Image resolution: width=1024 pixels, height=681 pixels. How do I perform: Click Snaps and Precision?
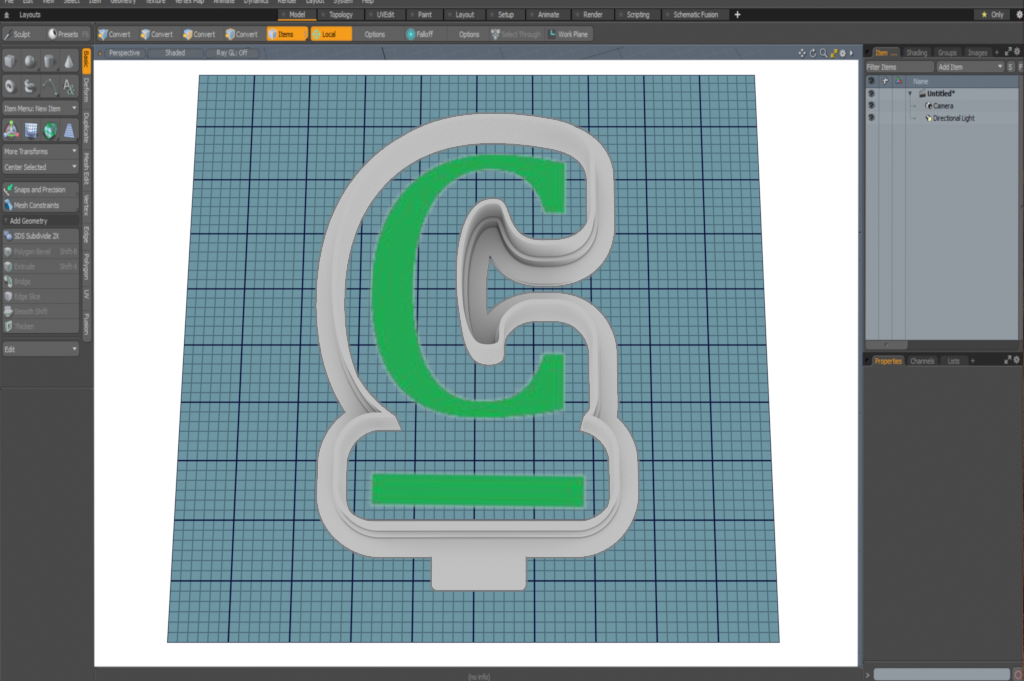(x=40, y=189)
